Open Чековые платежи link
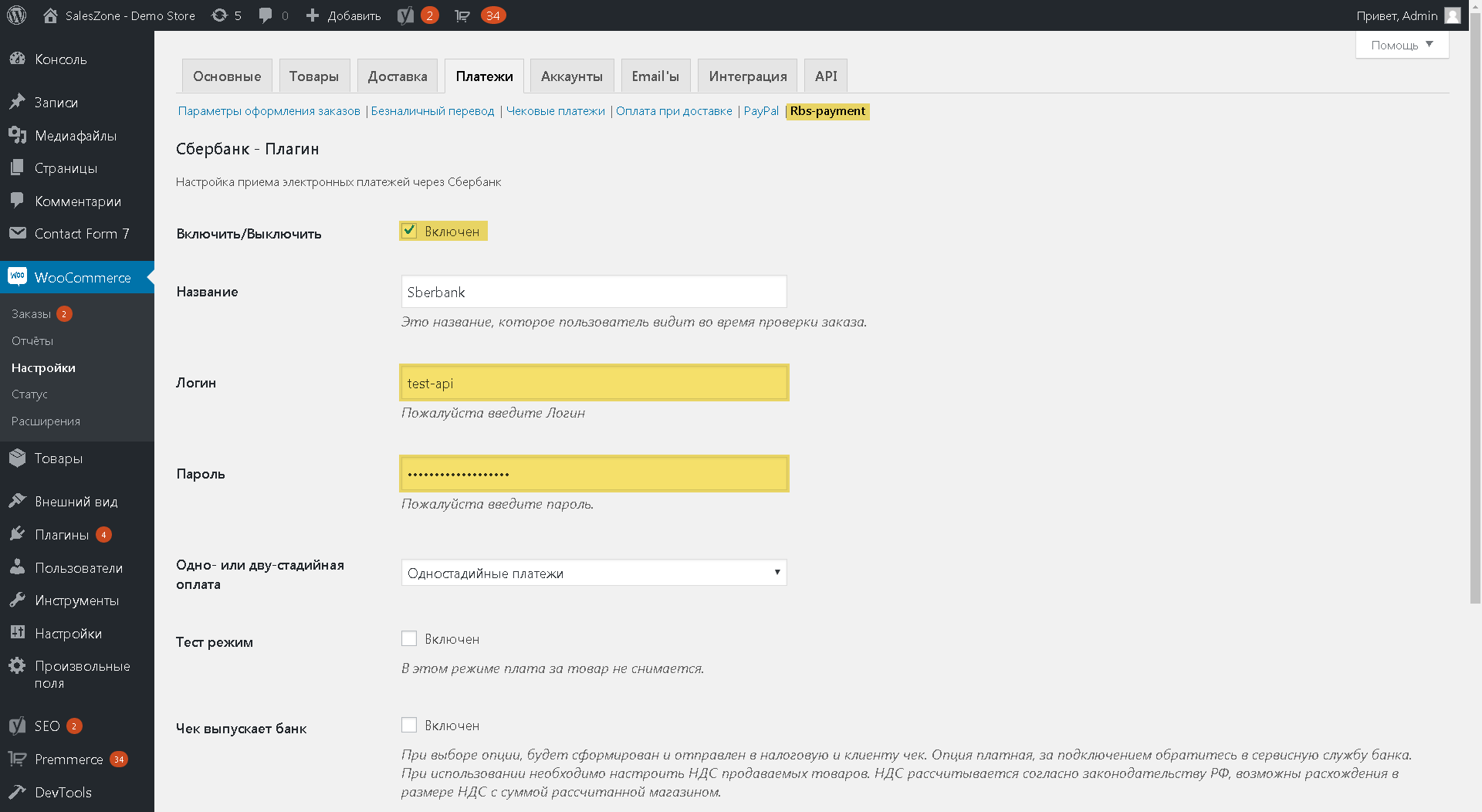This screenshot has height=812, width=1482. pyautogui.click(x=556, y=111)
